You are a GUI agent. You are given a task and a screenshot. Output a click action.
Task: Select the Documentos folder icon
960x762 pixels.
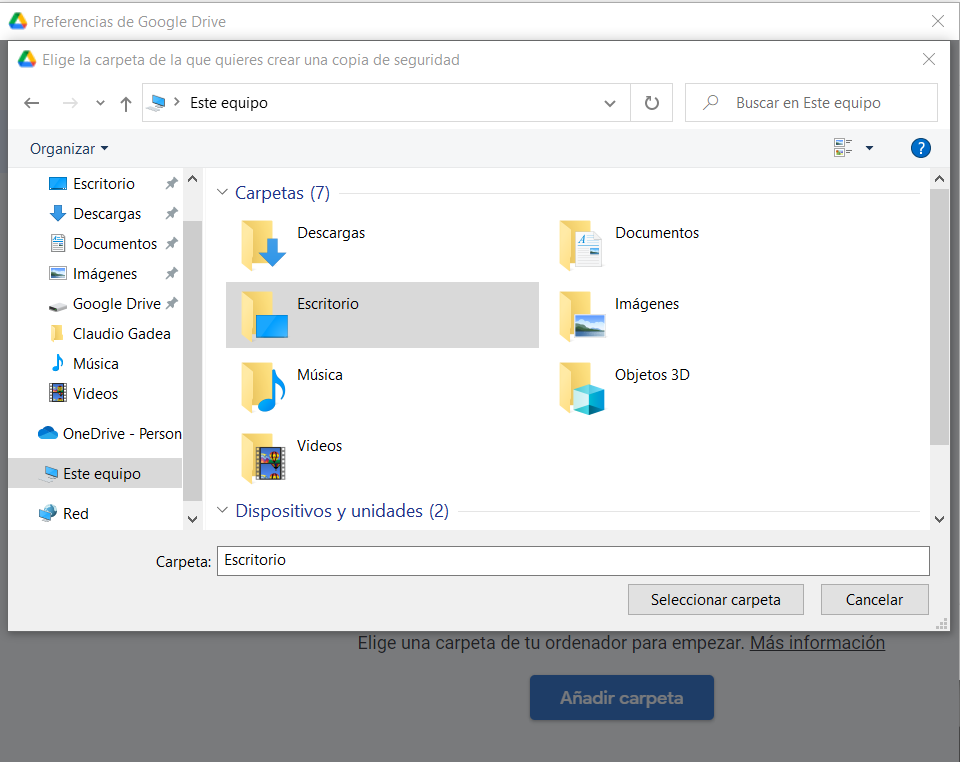(x=581, y=245)
